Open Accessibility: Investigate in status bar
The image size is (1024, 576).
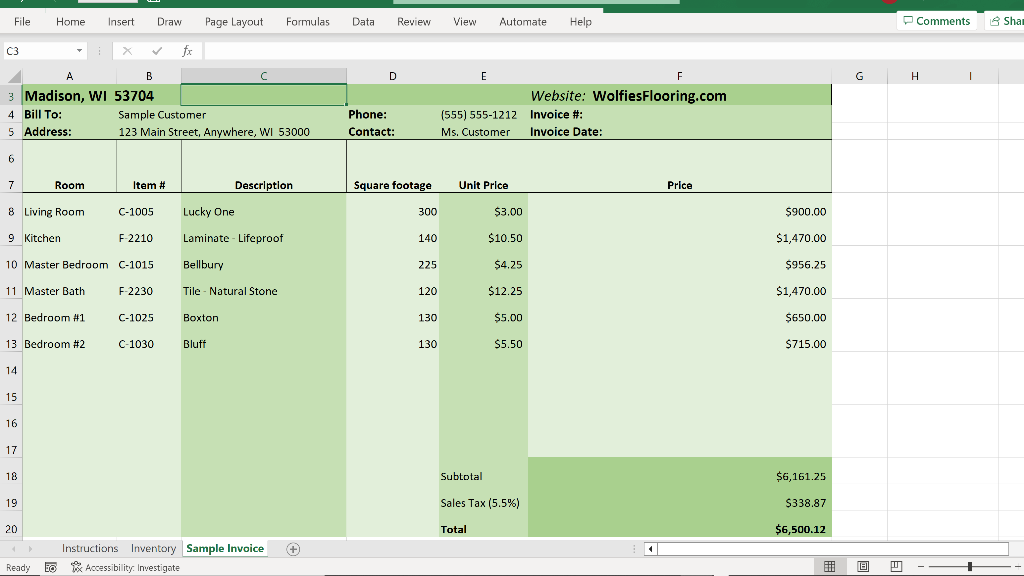pyautogui.click(x=125, y=568)
